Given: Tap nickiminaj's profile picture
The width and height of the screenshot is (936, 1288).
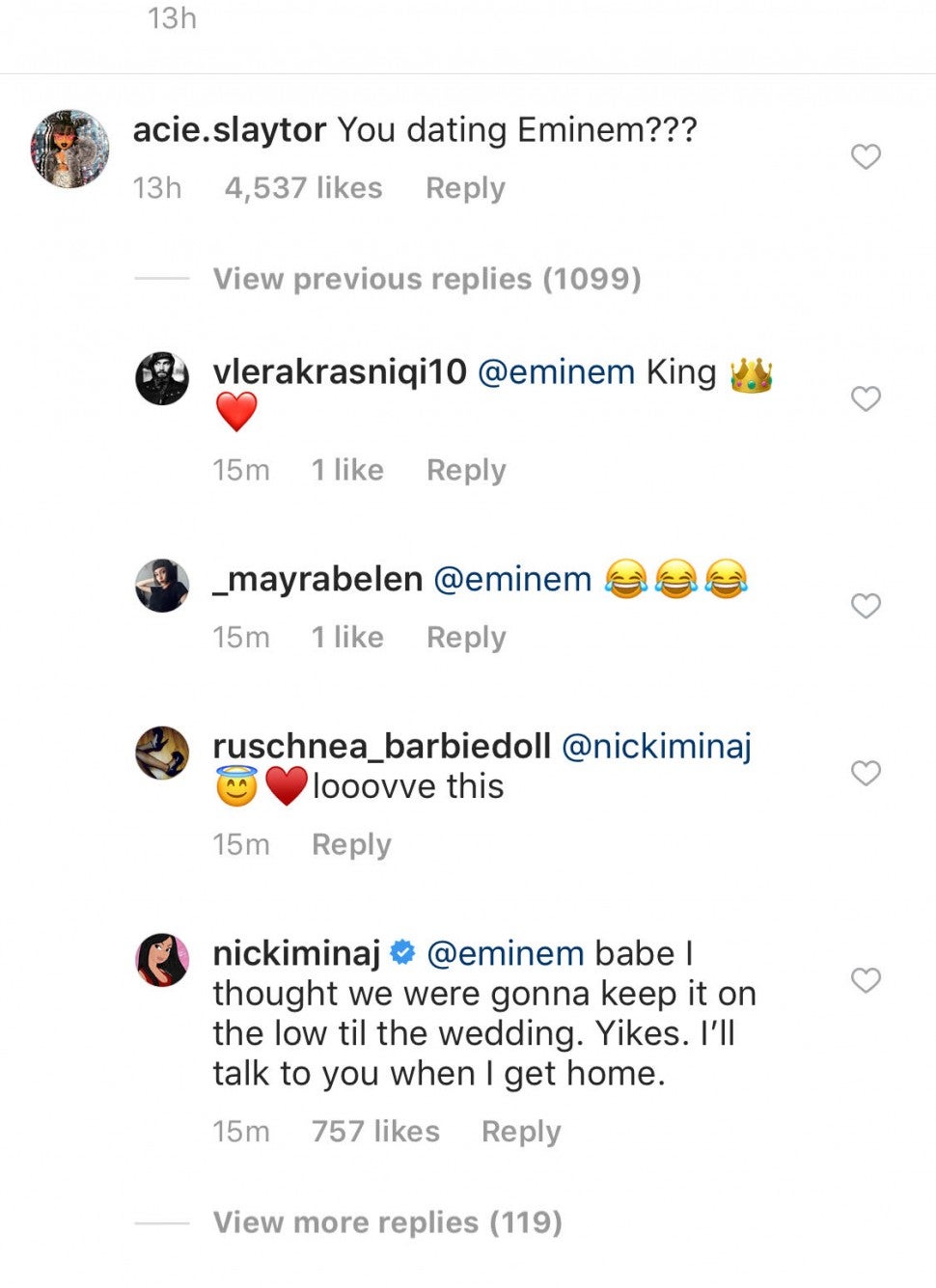Looking at the screenshot, I should click(x=162, y=960).
